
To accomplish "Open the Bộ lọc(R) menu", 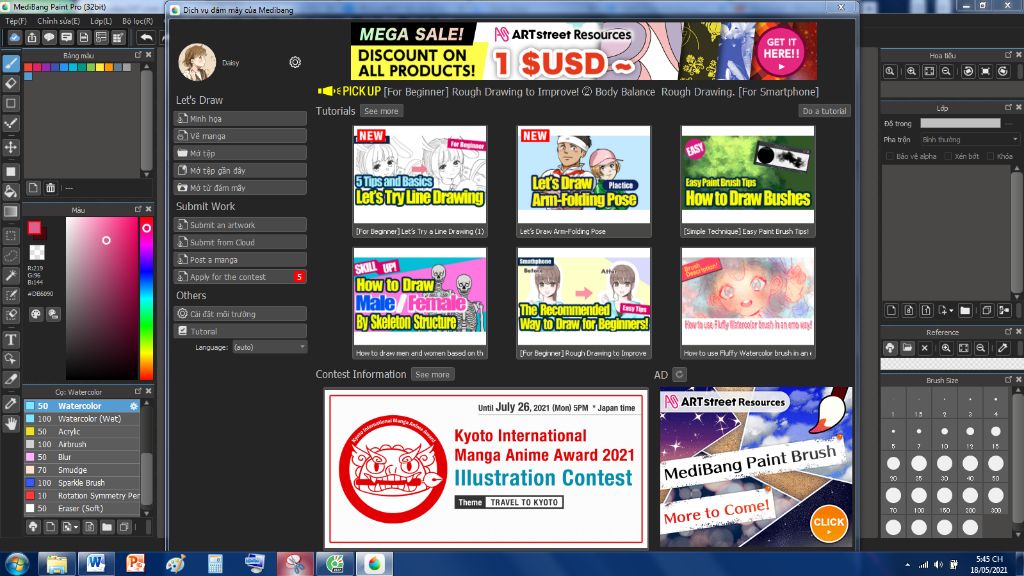I will 137,21.
